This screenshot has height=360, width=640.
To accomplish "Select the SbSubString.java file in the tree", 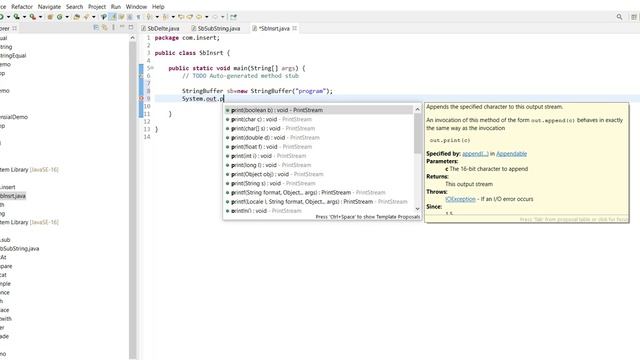I will [20, 248].
